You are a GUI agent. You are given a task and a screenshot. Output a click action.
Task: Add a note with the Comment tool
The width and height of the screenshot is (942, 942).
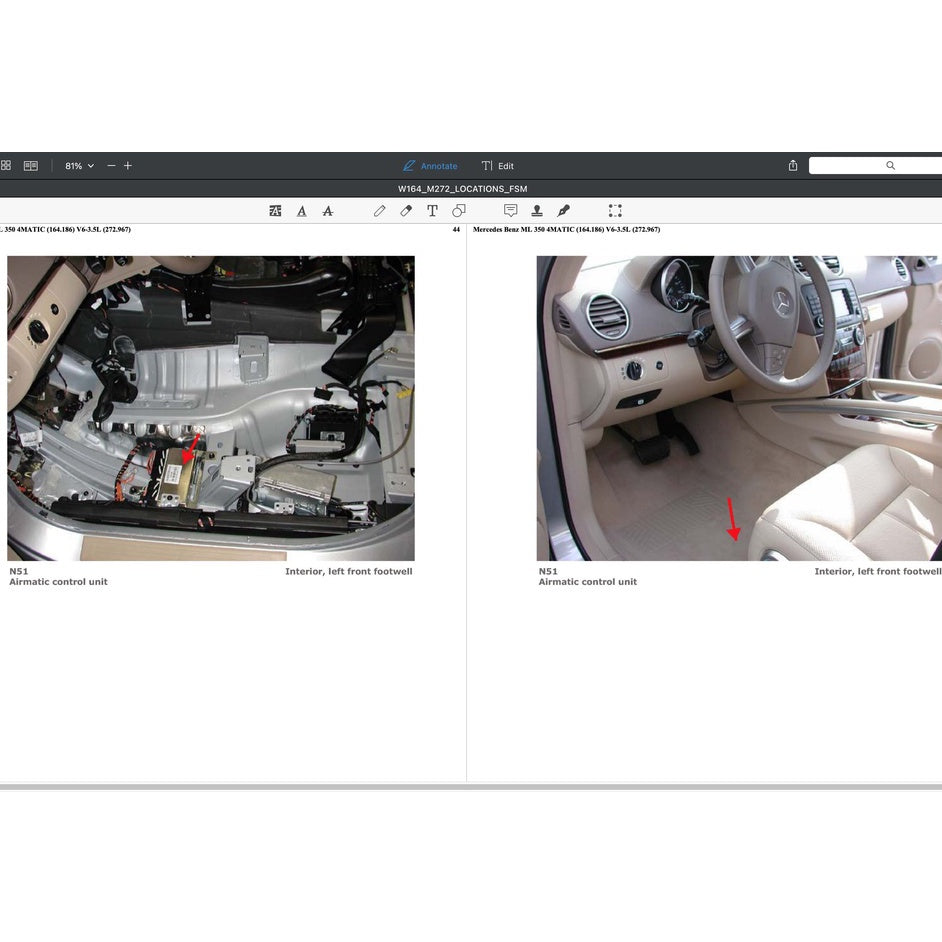click(x=511, y=210)
